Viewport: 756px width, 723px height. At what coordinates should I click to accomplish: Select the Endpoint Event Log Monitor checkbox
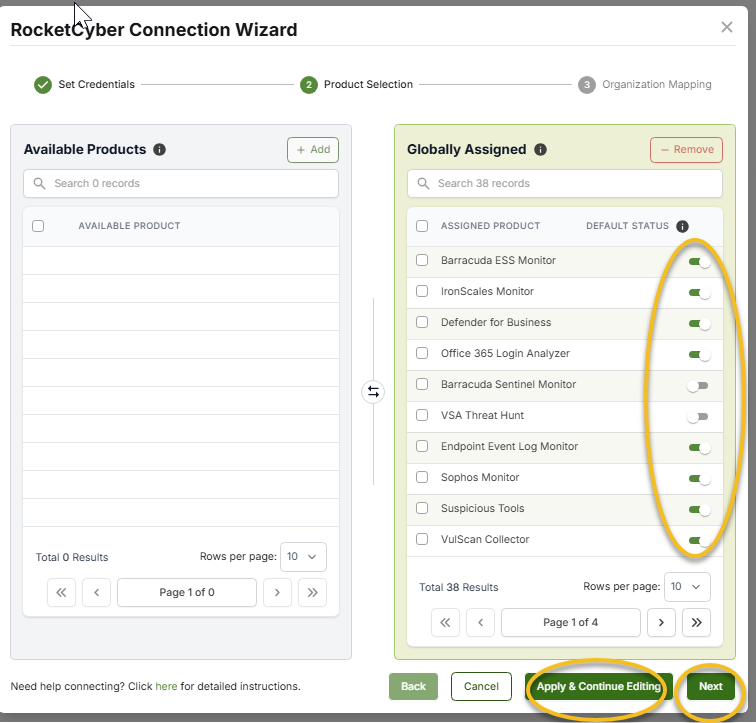pos(422,446)
